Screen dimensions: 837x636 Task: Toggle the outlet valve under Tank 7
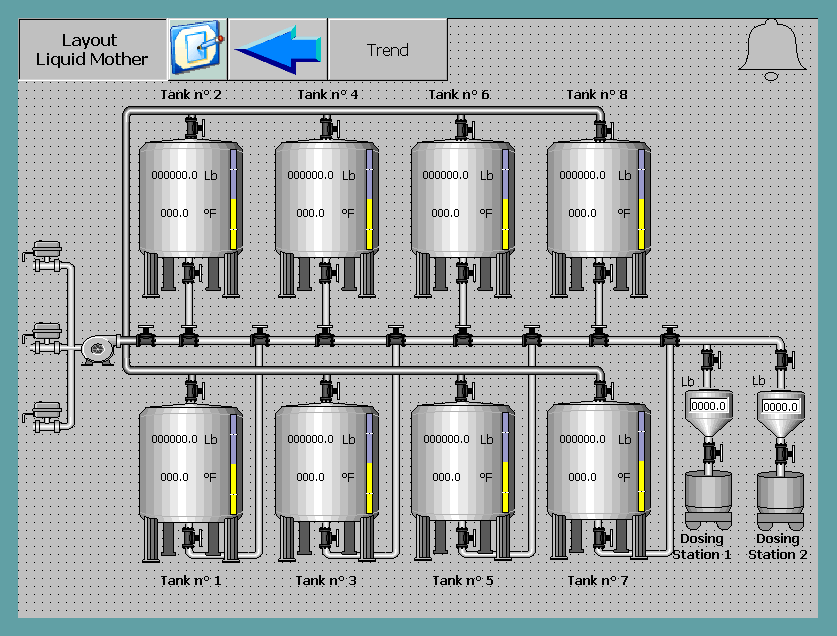602,537
